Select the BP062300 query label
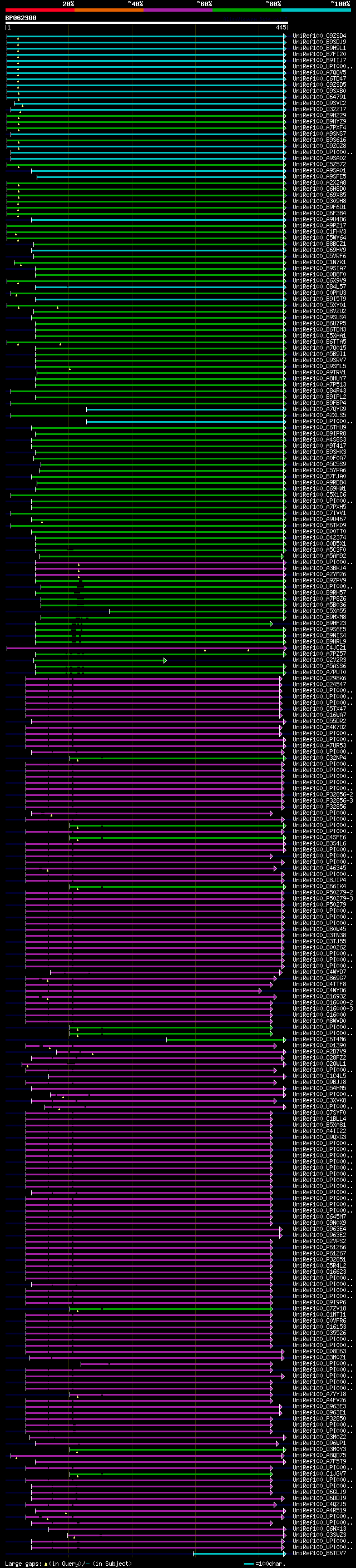This screenshot has height=1568, width=356. (x=21, y=18)
